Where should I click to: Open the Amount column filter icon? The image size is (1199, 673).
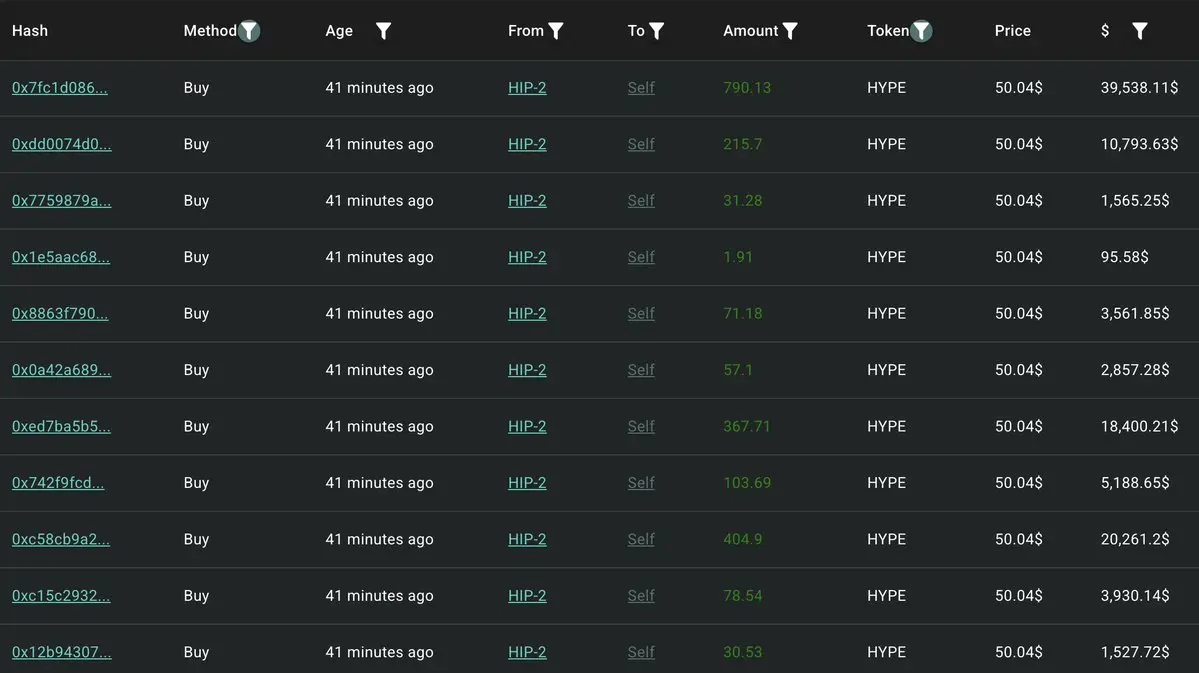coord(790,31)
